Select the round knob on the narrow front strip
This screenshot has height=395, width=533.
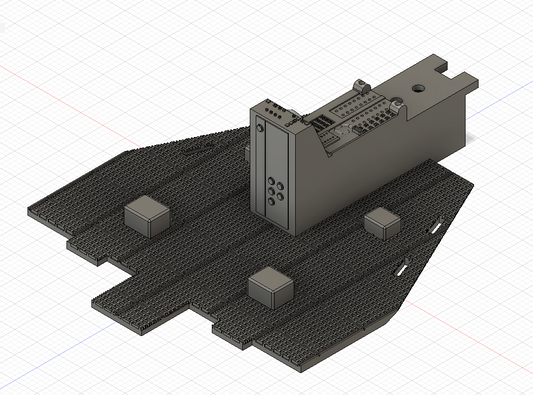click(x=260, y=128)
